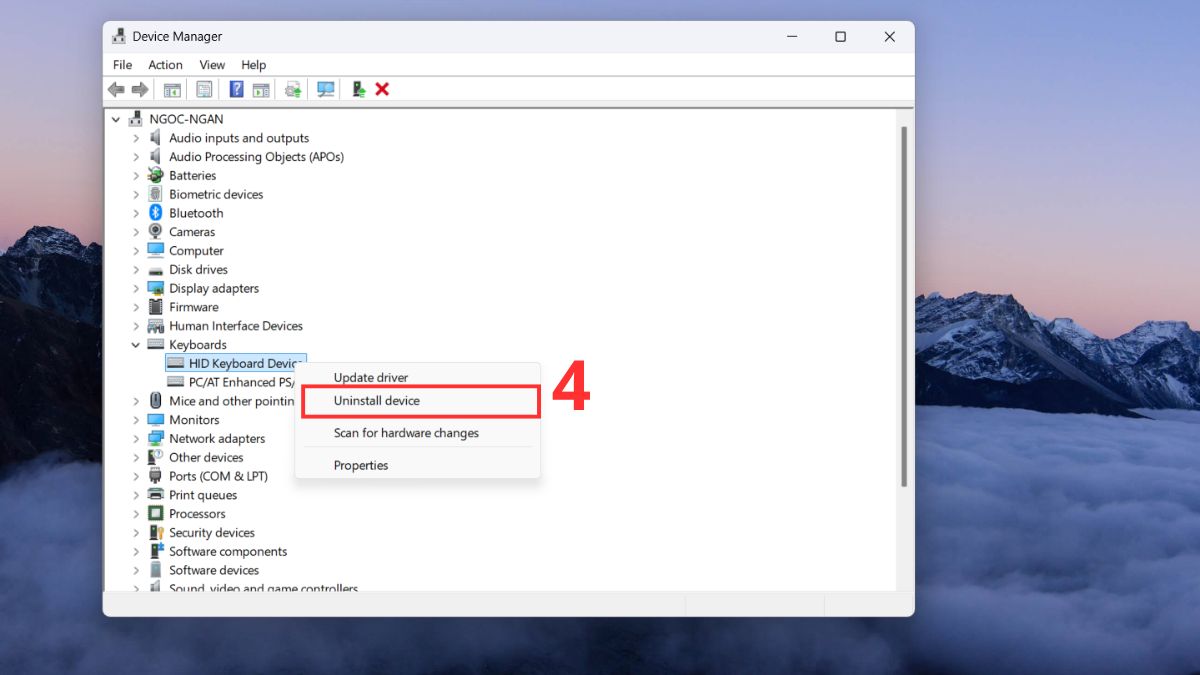Open the Action menu
Screen dimensions: 1200x675
165,64
